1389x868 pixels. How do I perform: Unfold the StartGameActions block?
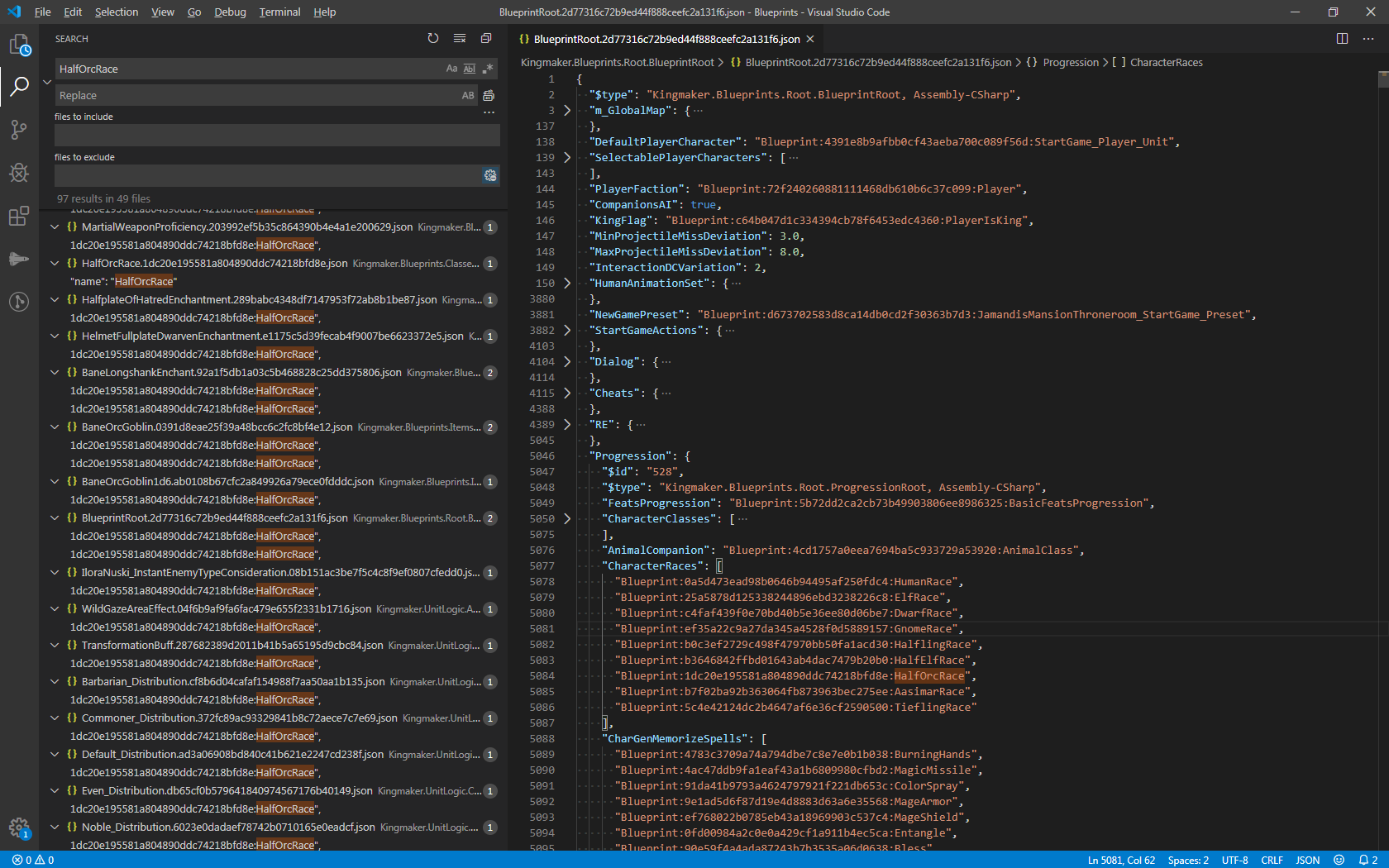pos(567,330)
